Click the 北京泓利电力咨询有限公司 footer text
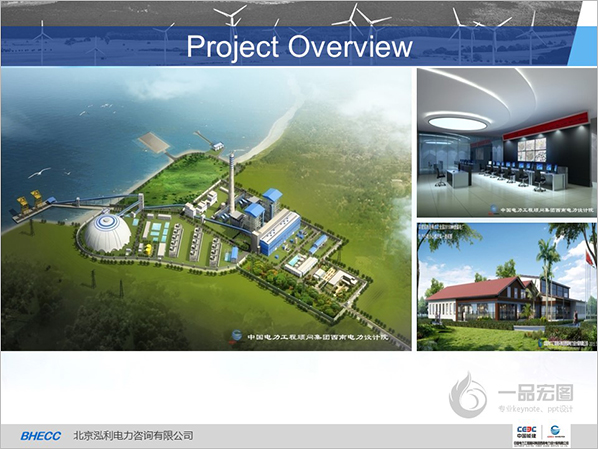The height and width of the screenshot is (449, 598). [x=133, y=436]
